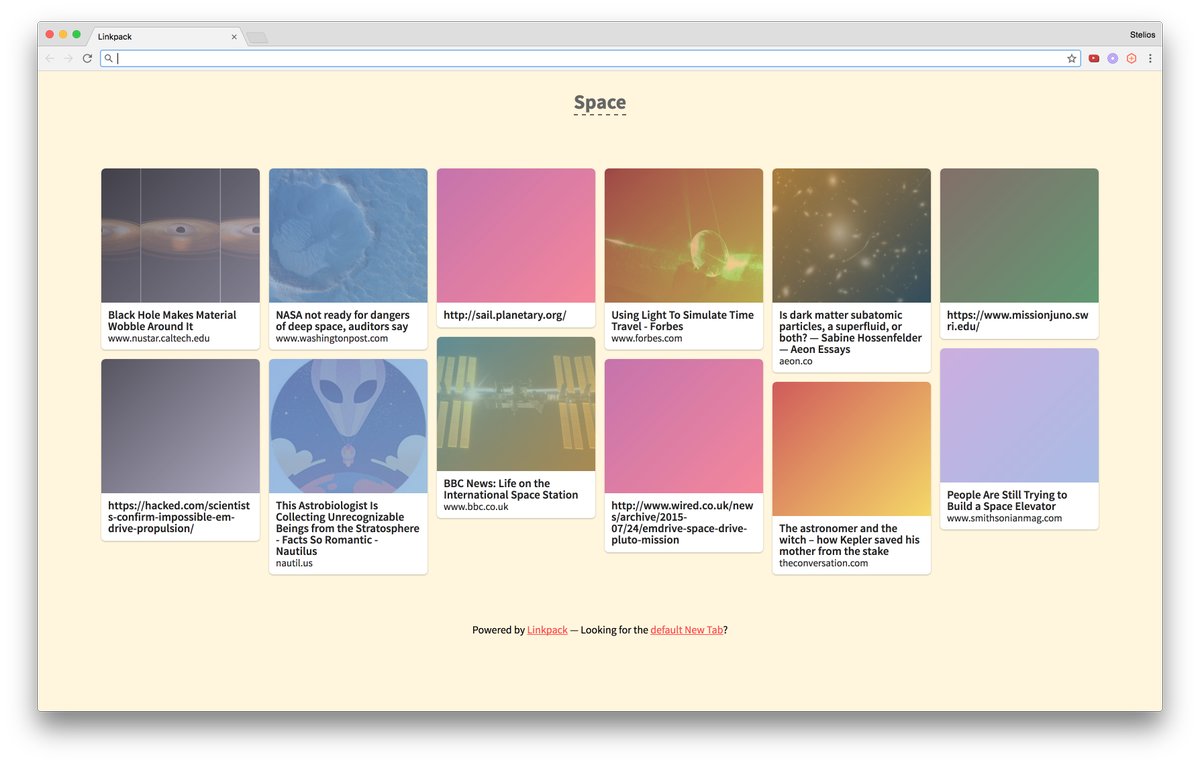Click www.washingtonpost.com domain text
Viewport: 1200px width, 765px height.
[x=332, y=338]
